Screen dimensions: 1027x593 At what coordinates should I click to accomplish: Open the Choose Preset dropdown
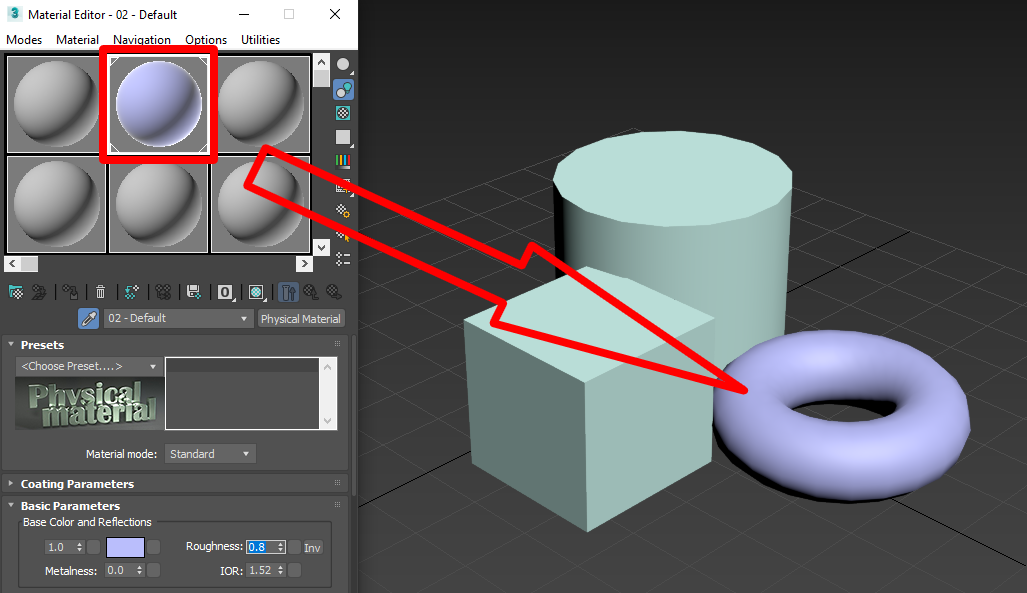point(88,366)
